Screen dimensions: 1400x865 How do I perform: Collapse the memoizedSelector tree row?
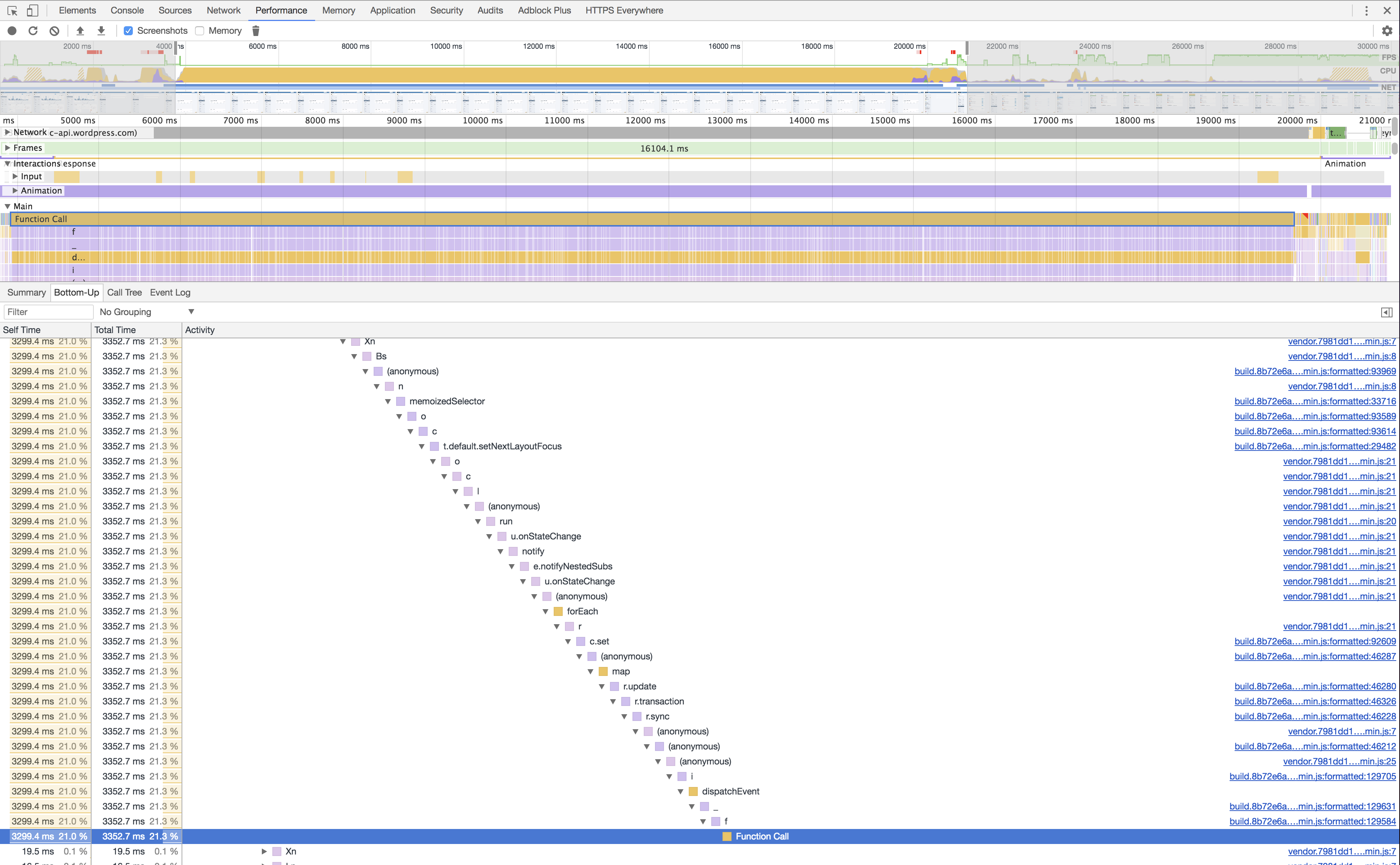[x=388, y=402]
